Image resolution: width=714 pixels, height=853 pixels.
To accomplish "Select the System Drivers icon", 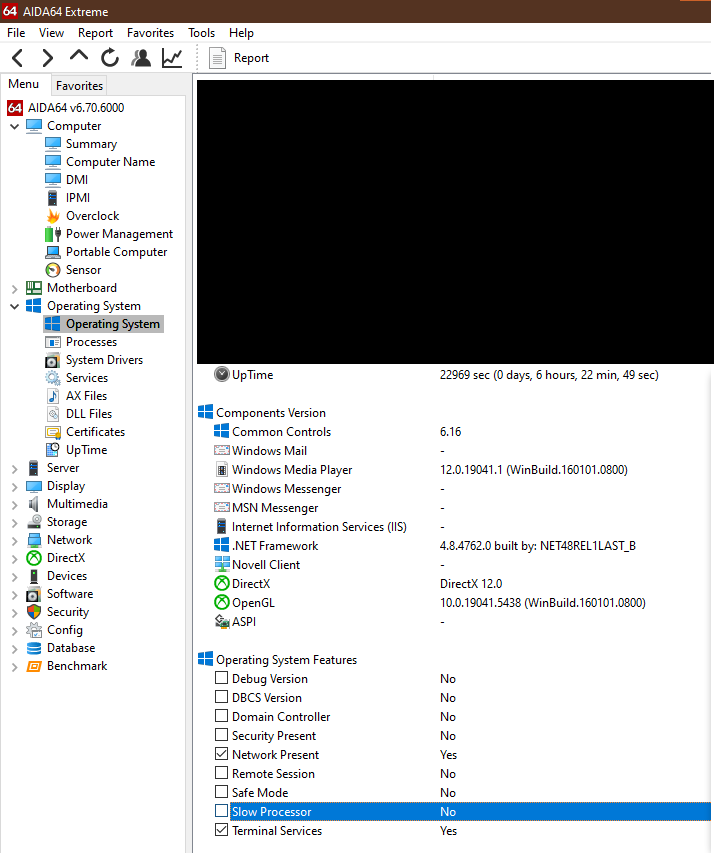I will pyautogui.click(x=53, y=360).
